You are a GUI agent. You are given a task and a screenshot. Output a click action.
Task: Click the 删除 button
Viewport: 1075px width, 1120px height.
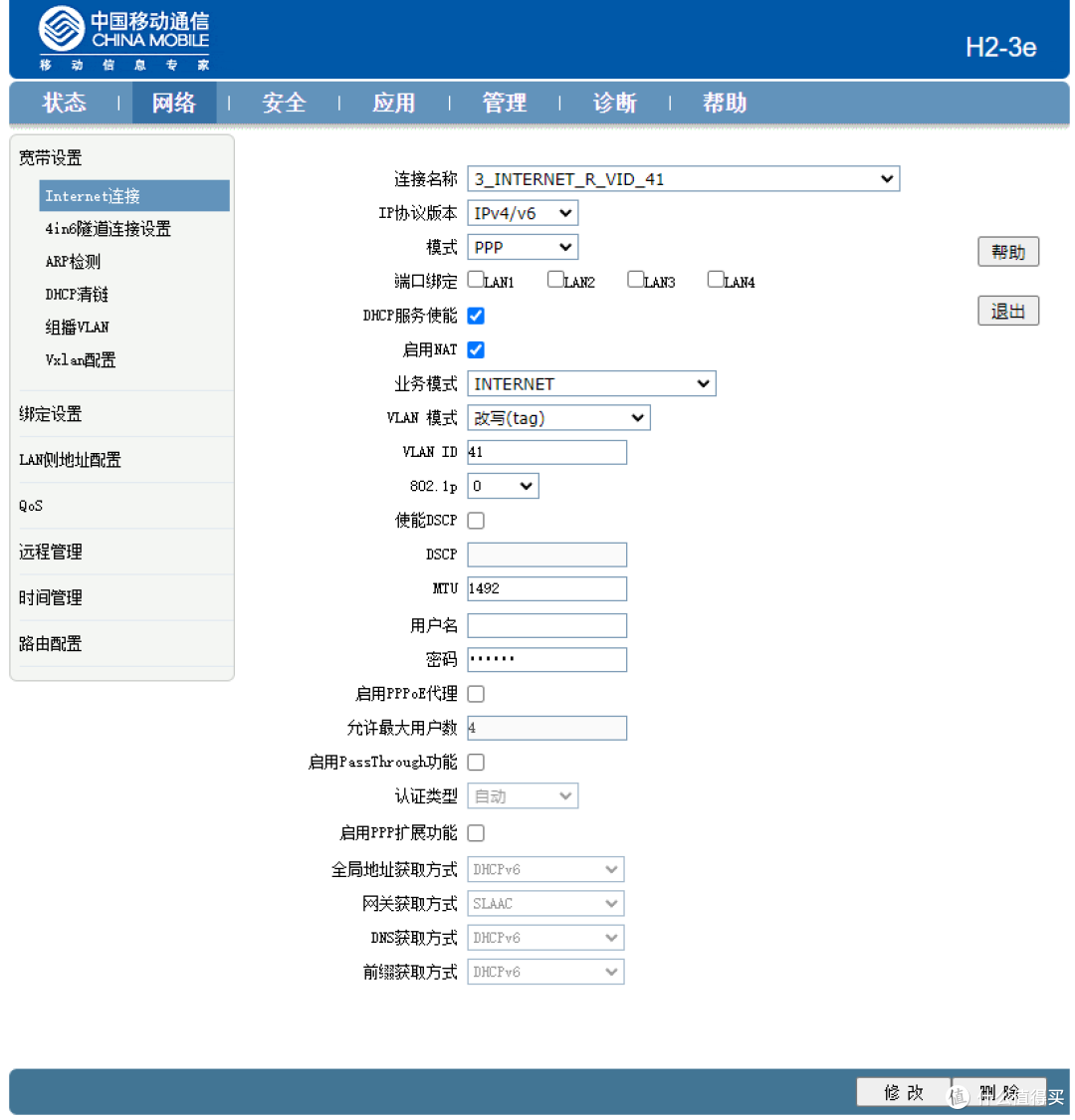point(999,1093)
